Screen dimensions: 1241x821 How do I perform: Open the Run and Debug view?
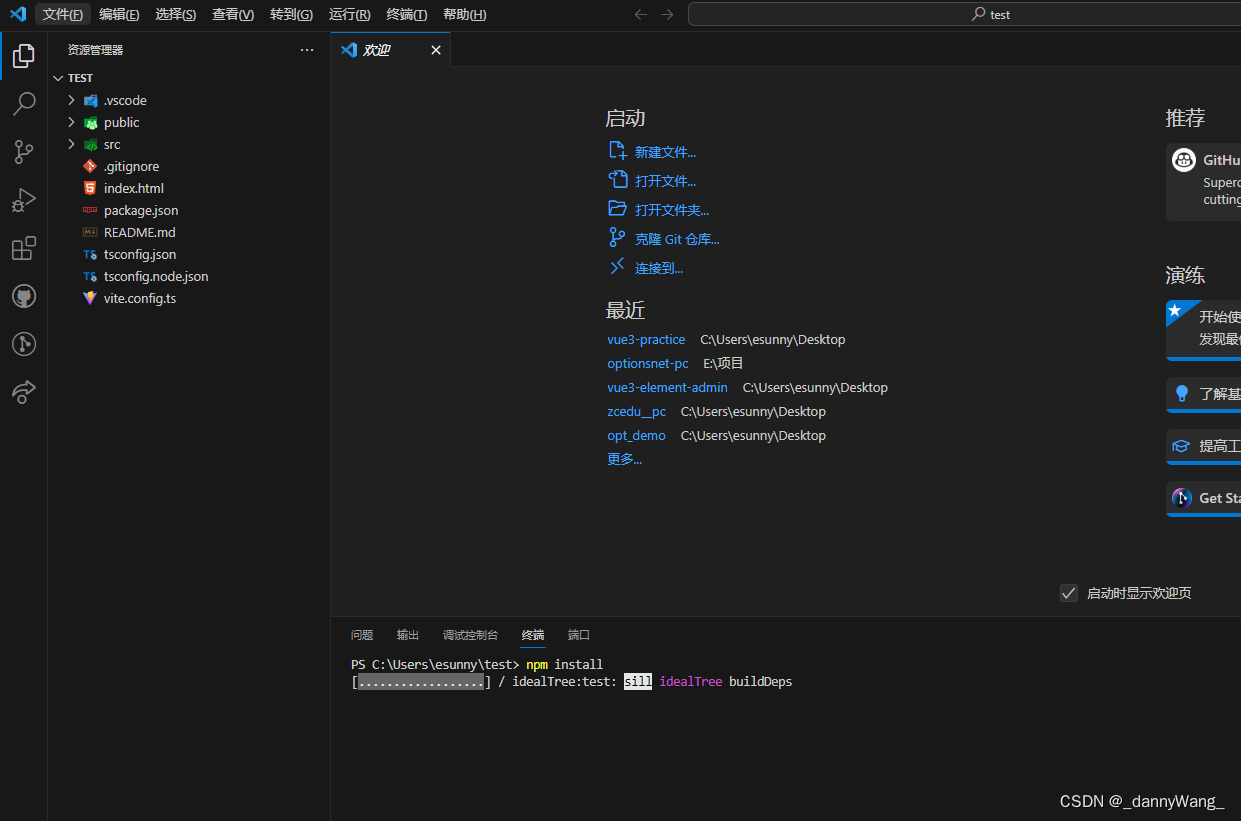click(24, 200)
